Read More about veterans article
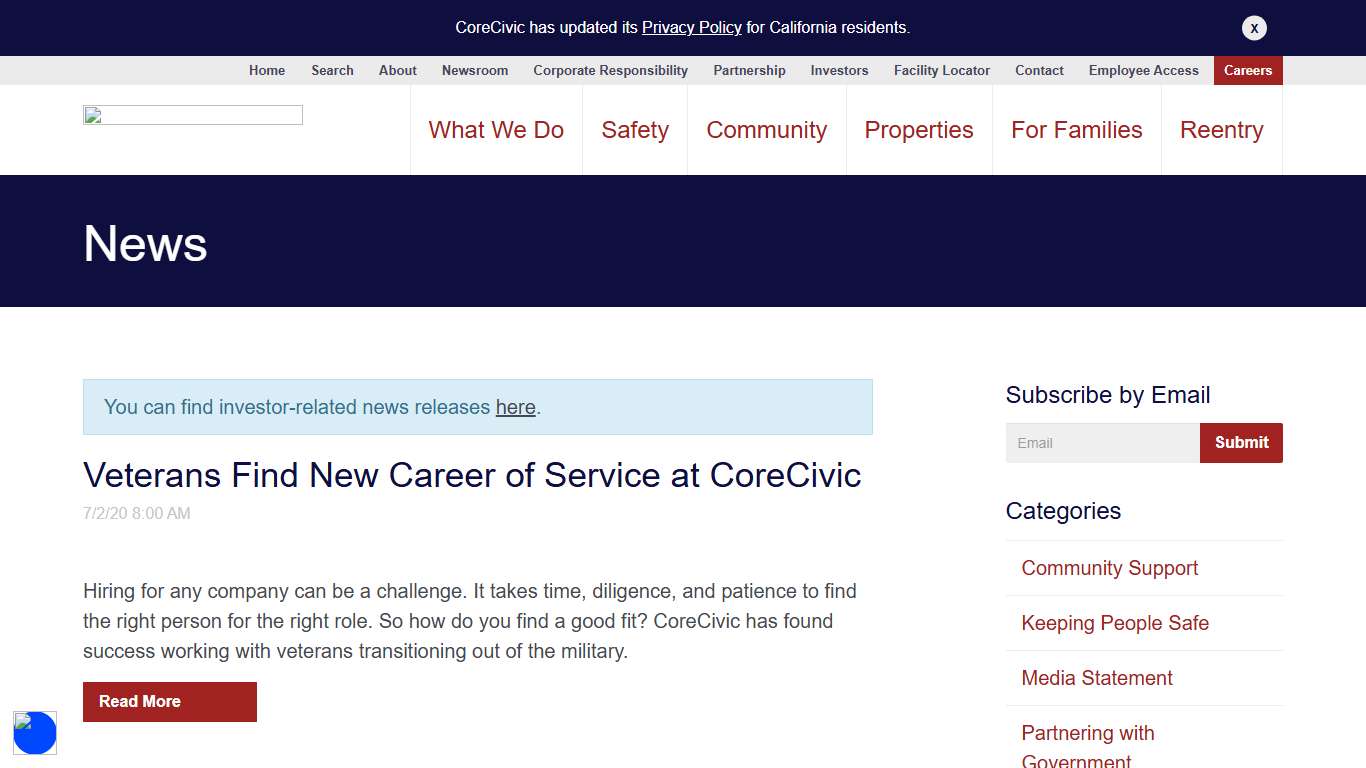The width and height of the screenshot is (1366, 768). [169, 702]
